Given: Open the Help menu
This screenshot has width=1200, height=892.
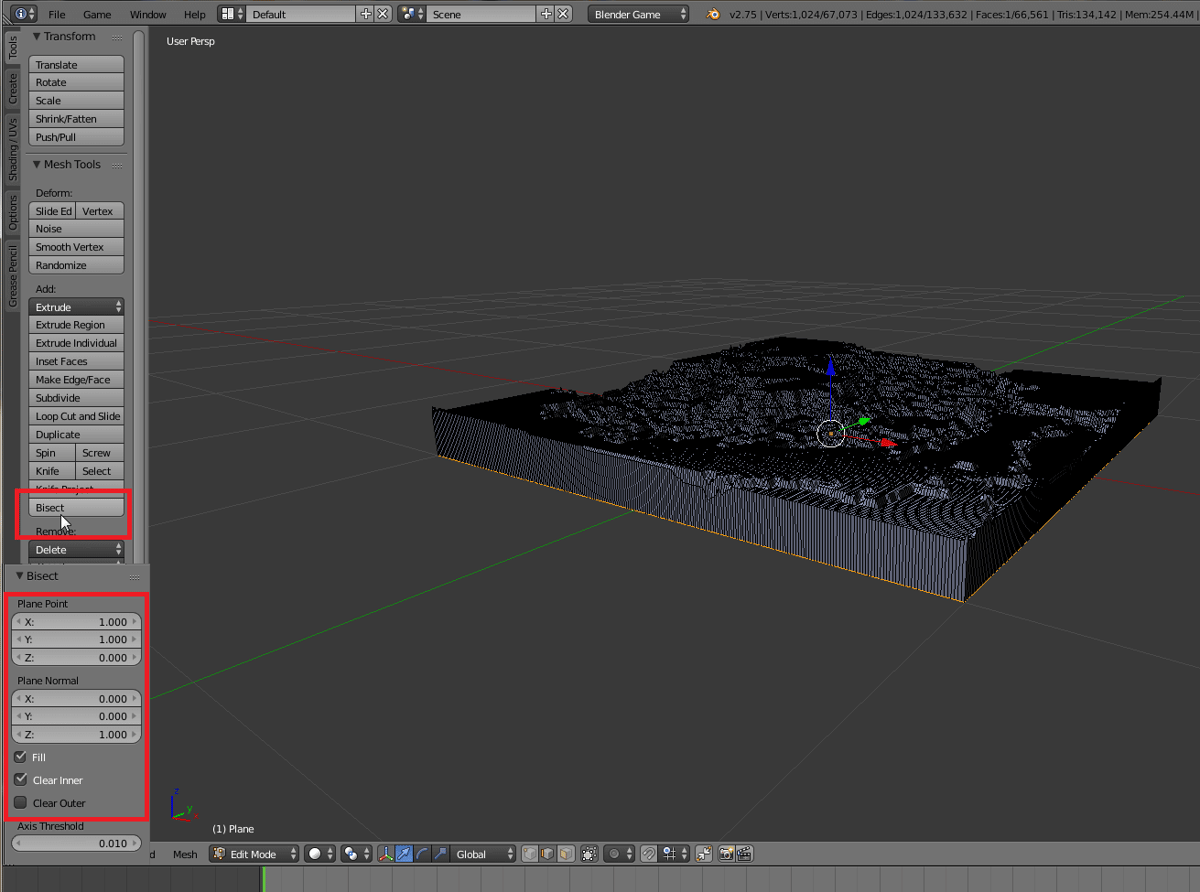Looking at the screenshot, I should 195,15.
